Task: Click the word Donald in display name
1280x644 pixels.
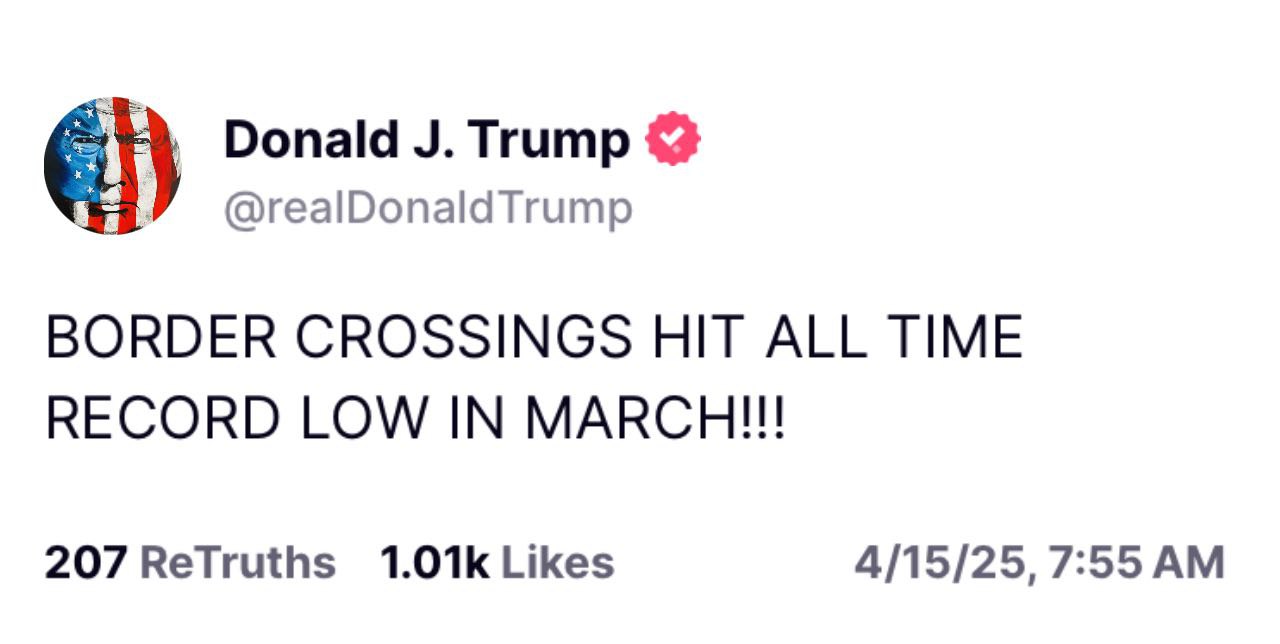Action: (311, 139)
